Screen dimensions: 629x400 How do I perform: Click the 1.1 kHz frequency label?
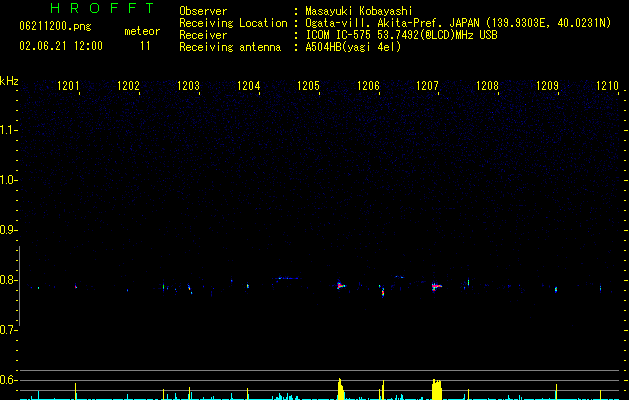[x=8, y=130]
